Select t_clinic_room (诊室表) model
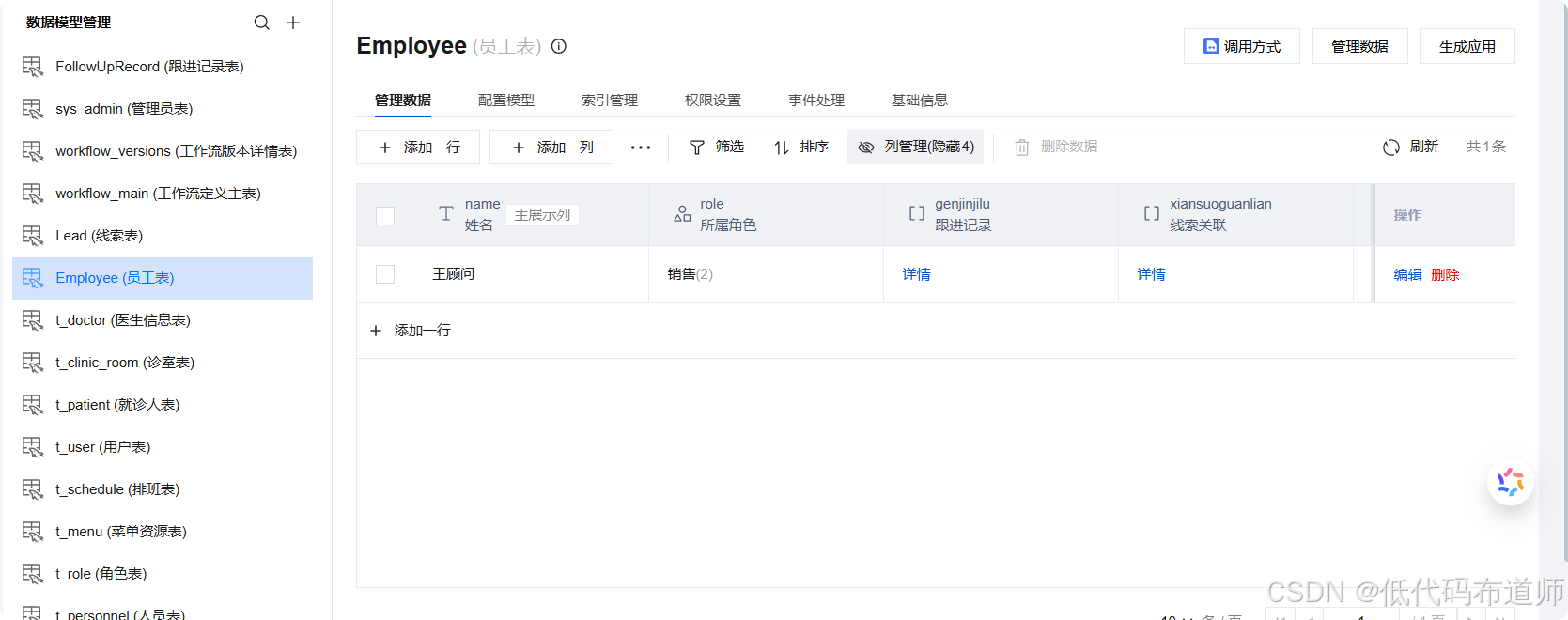This screenshot has width=1568, height=620. [x=163, y=363]
